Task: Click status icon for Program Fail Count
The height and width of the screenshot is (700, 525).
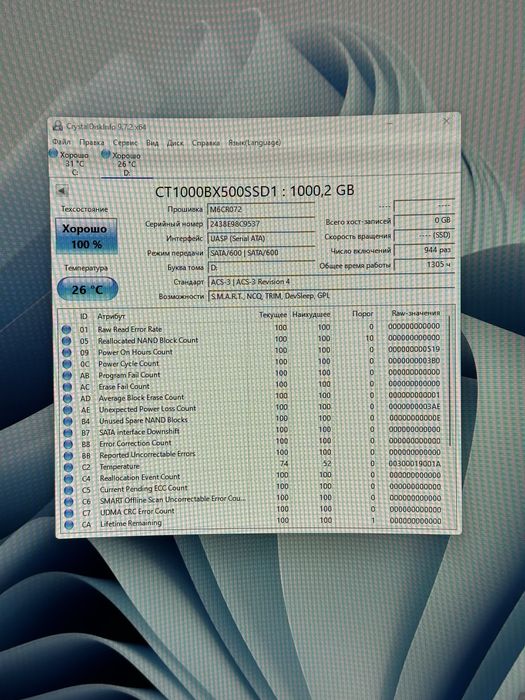Action: point(67,375)
